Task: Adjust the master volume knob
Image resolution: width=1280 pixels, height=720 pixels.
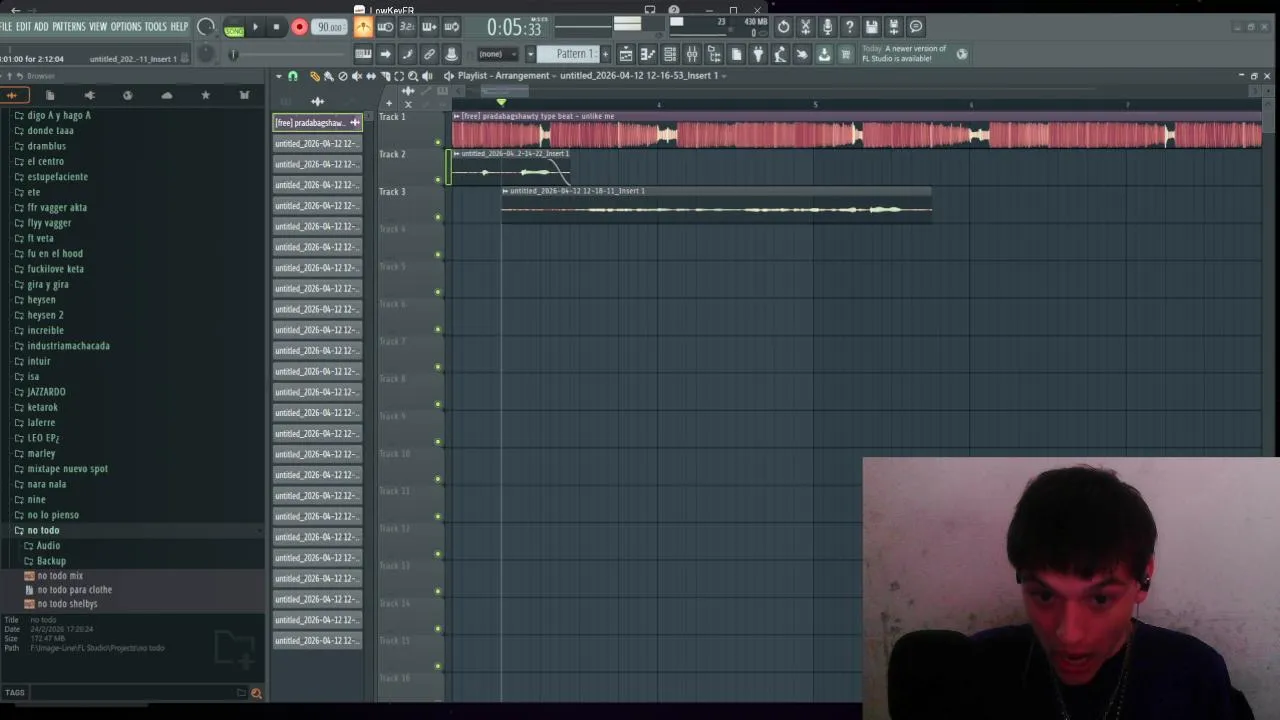Action: click(x=205, y=27)
